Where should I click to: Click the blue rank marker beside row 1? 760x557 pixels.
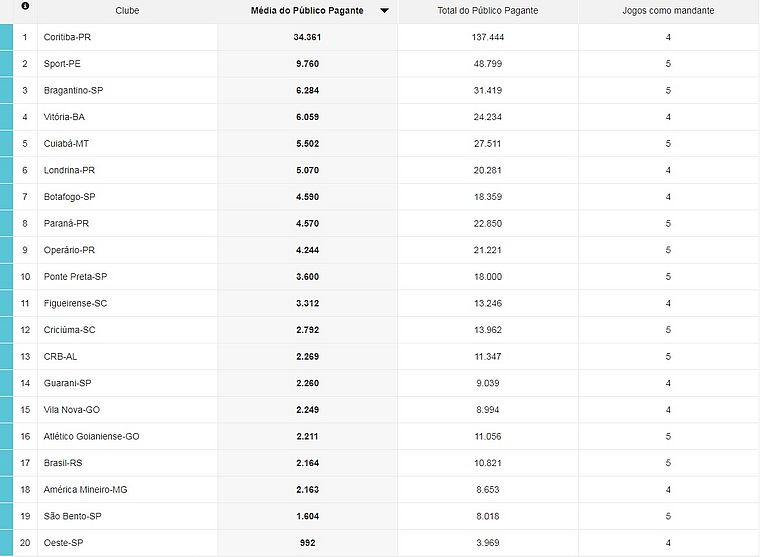tap(7, 37)
